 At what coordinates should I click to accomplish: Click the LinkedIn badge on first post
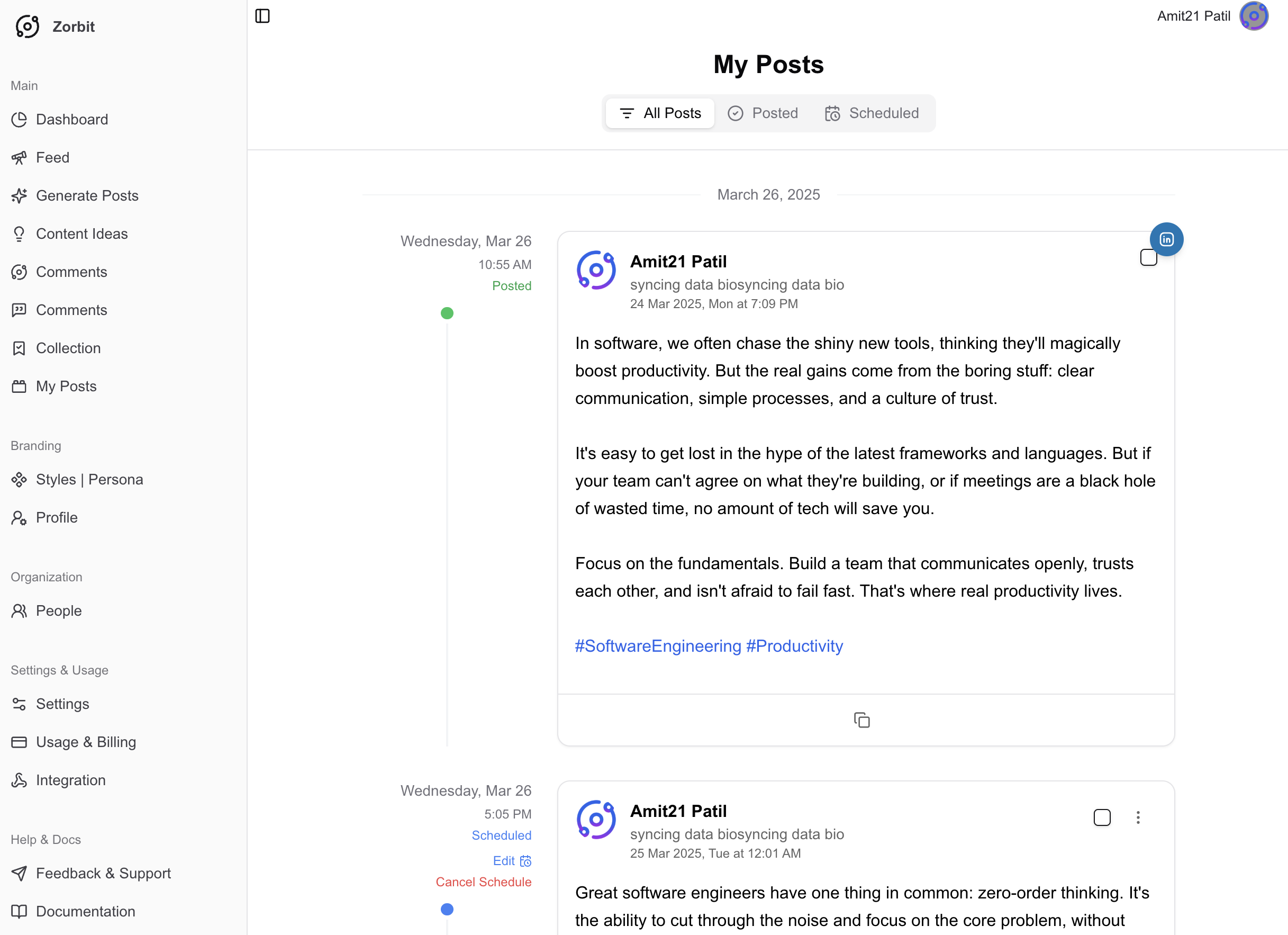[x=1166, y=239]
